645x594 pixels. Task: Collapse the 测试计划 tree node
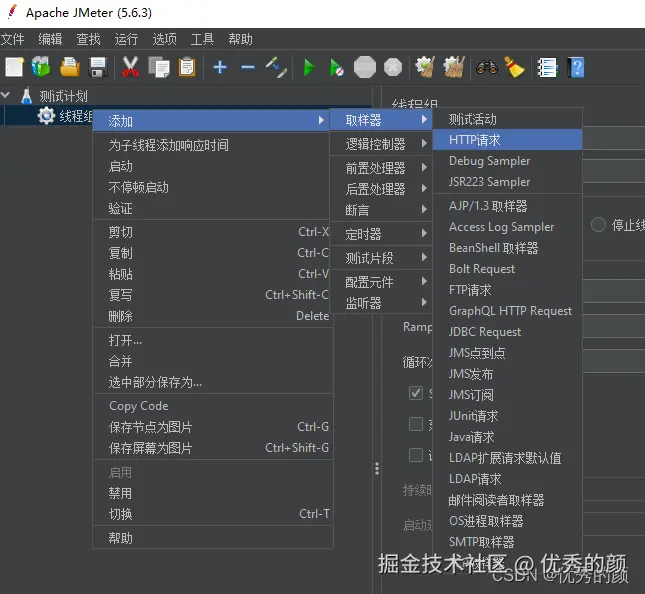6,95
